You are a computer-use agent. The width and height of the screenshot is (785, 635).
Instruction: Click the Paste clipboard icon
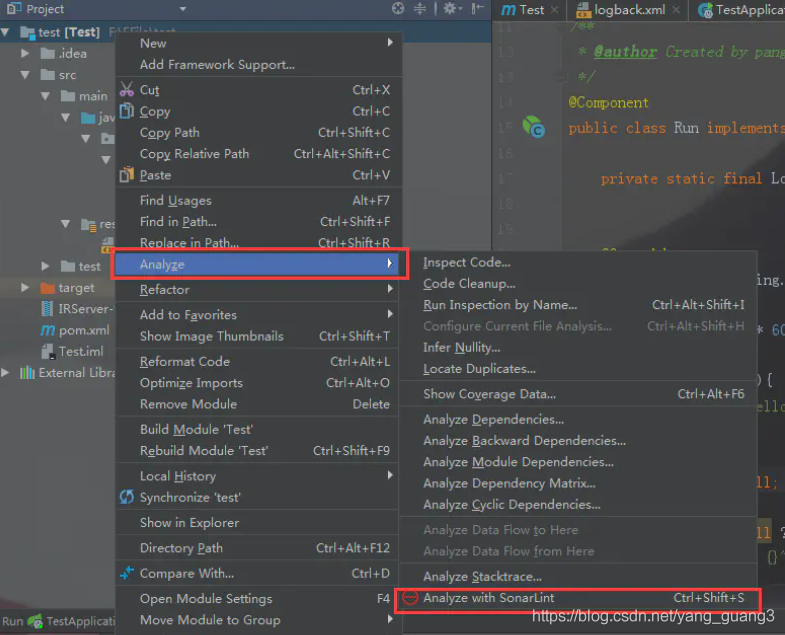point(127,174)
